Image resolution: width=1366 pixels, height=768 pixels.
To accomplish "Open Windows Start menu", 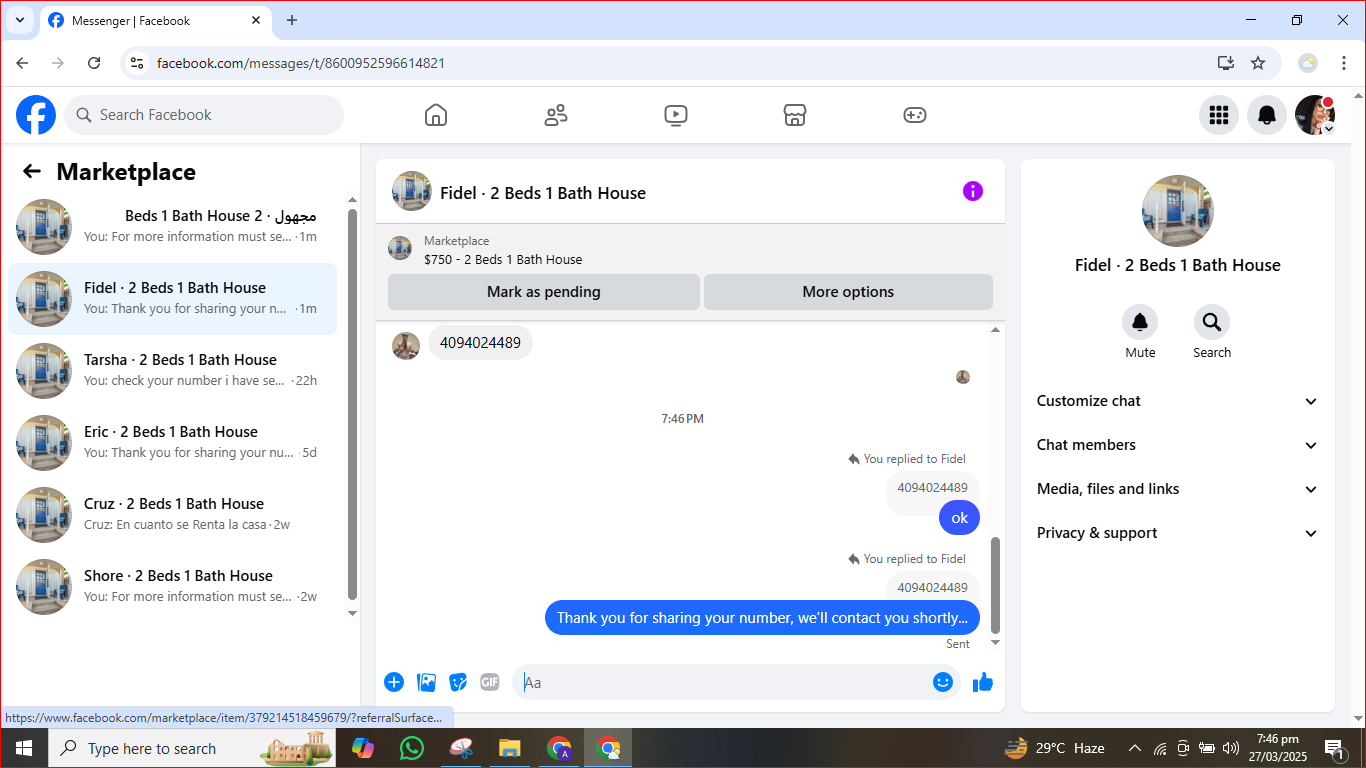I will pos(23,748).
